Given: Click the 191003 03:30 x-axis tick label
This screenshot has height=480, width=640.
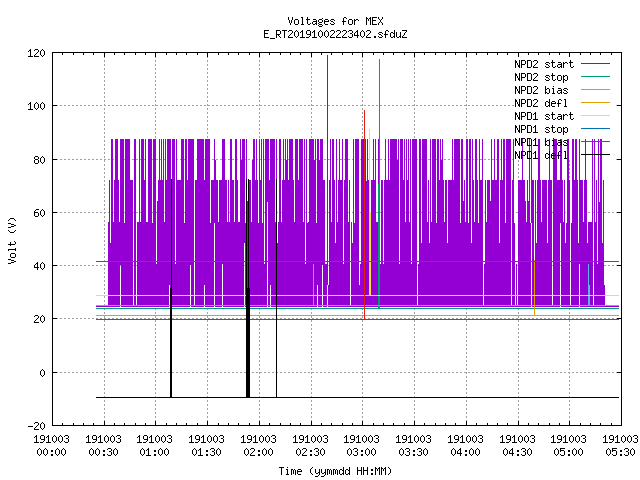Looking at the screenshot, I should (x=413, y=446).
